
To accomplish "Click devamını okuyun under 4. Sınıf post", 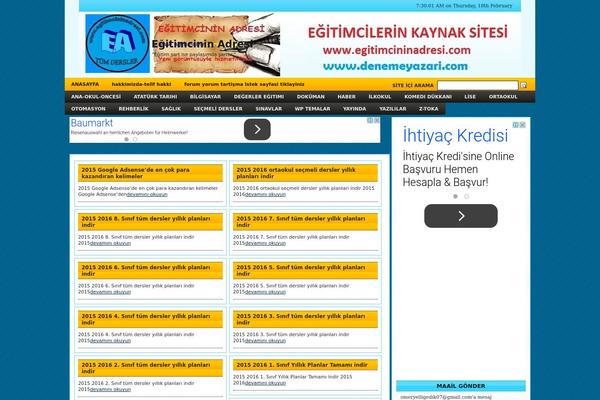I will click(x=110, y=341).
